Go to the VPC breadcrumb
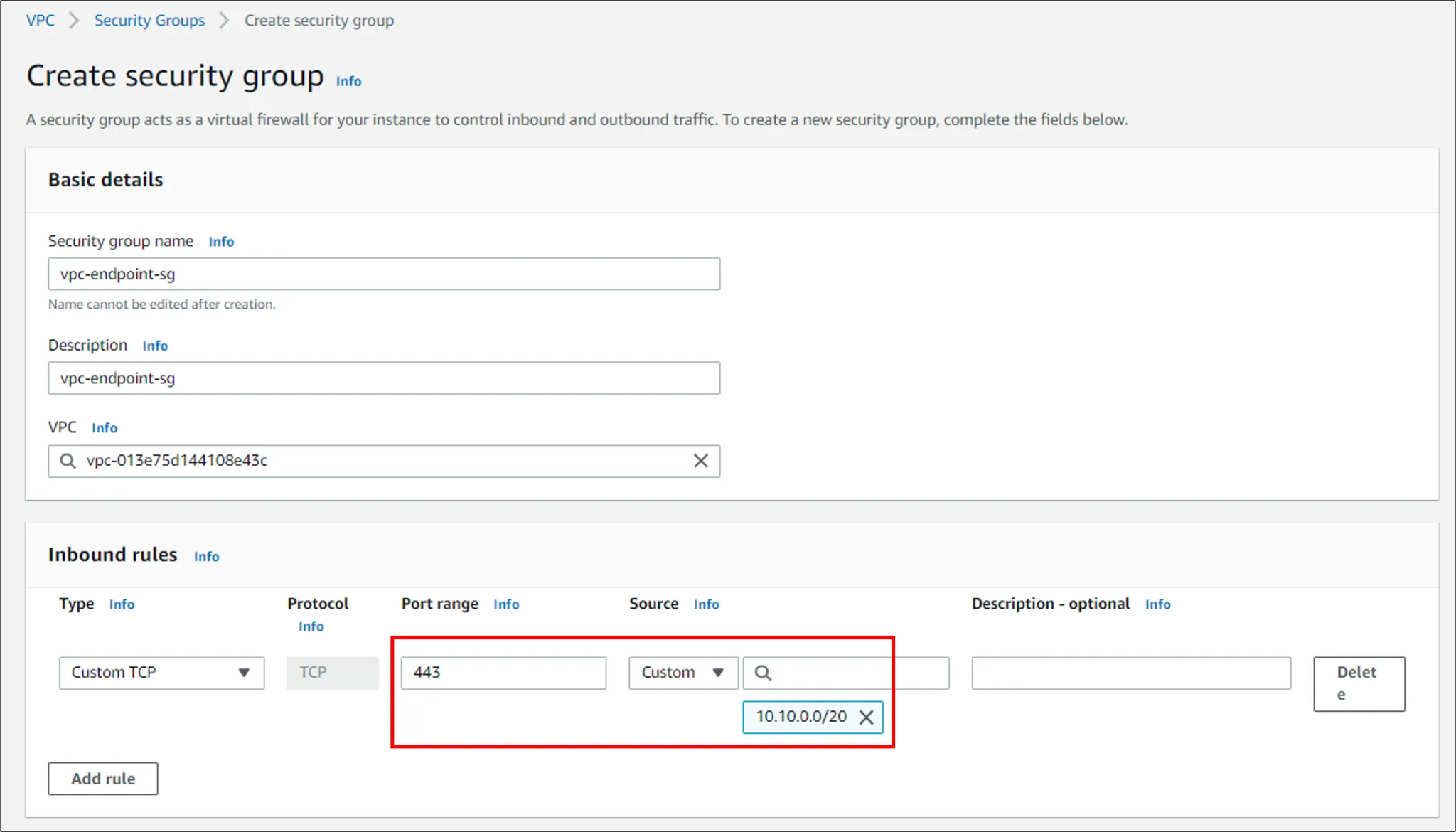 point(40,21)
